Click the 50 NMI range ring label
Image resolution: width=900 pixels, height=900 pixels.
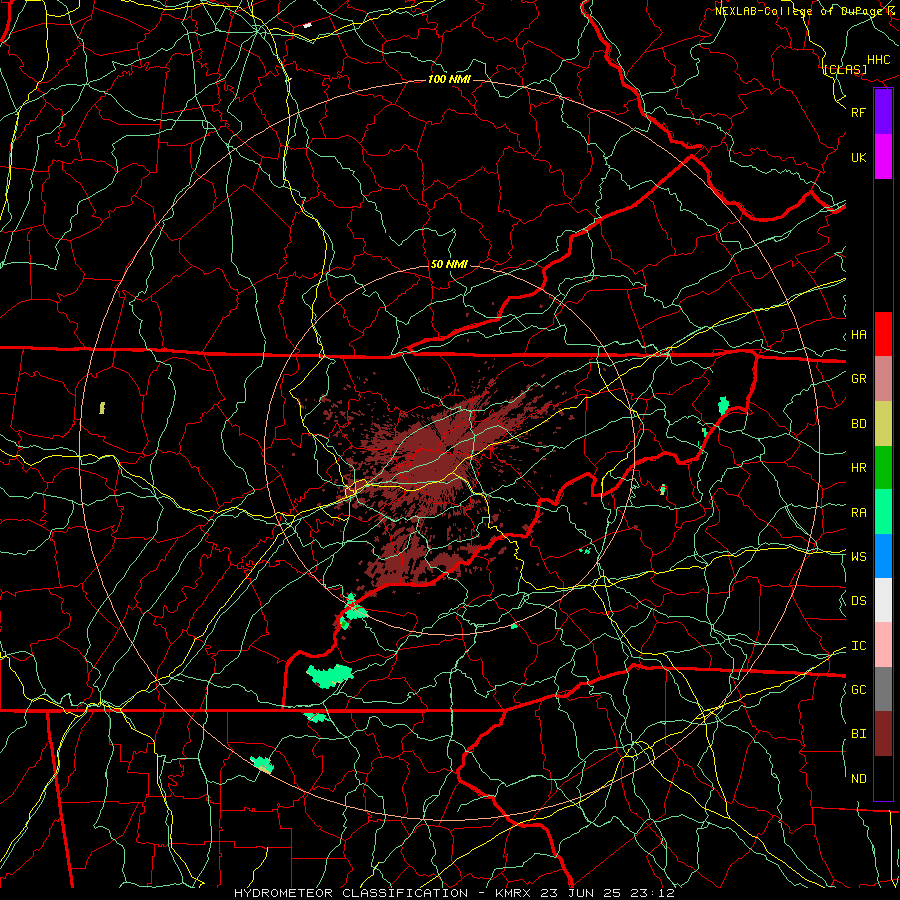pyautogui.click(x=449, y=265)
